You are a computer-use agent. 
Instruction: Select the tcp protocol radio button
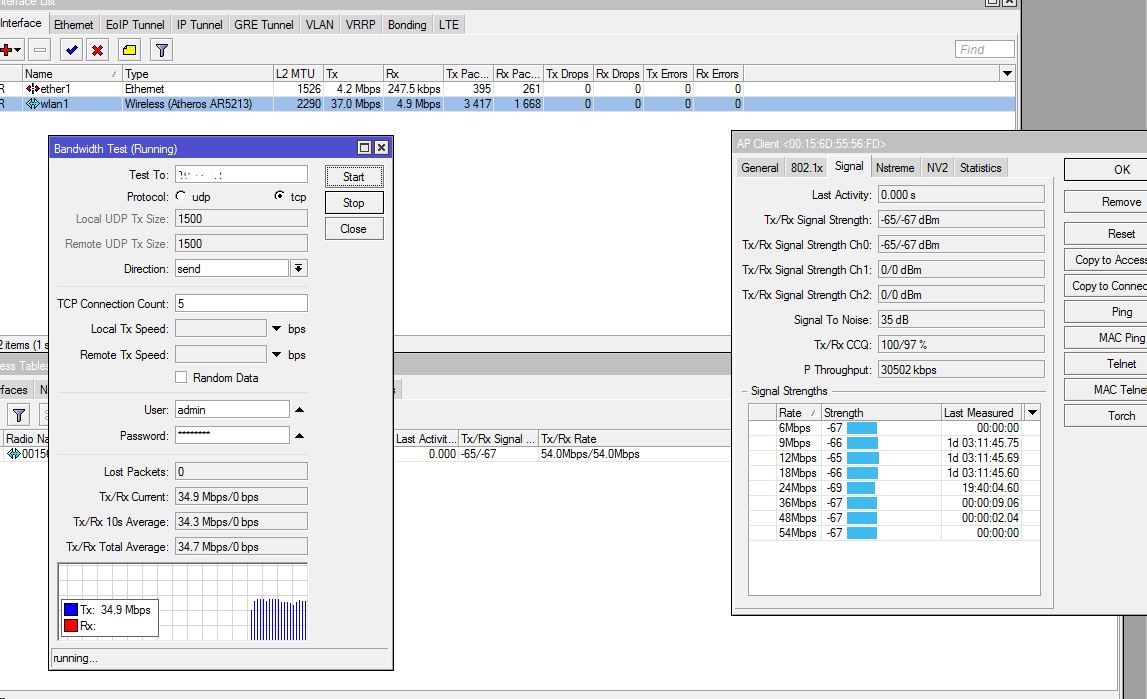pos(279,196)
